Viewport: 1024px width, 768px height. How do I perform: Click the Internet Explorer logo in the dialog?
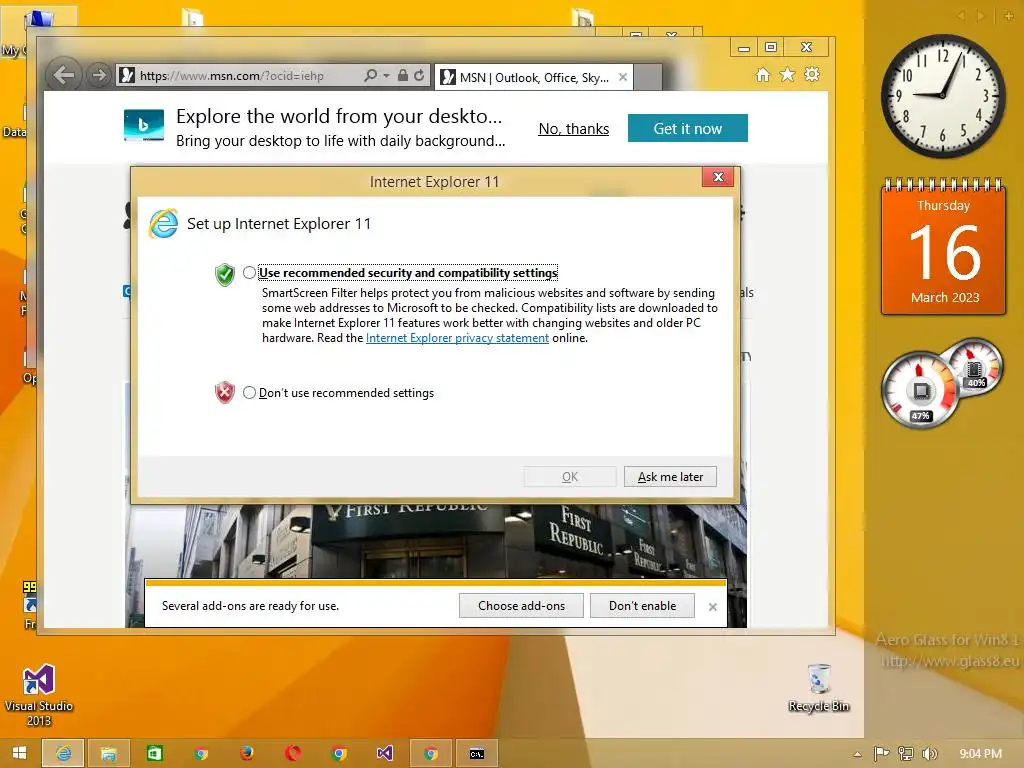(x=163, y=224)
